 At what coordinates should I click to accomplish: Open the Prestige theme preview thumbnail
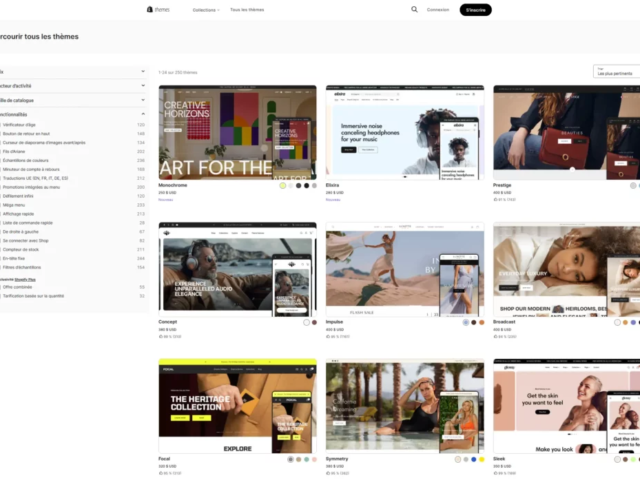(x=567, y=132)
